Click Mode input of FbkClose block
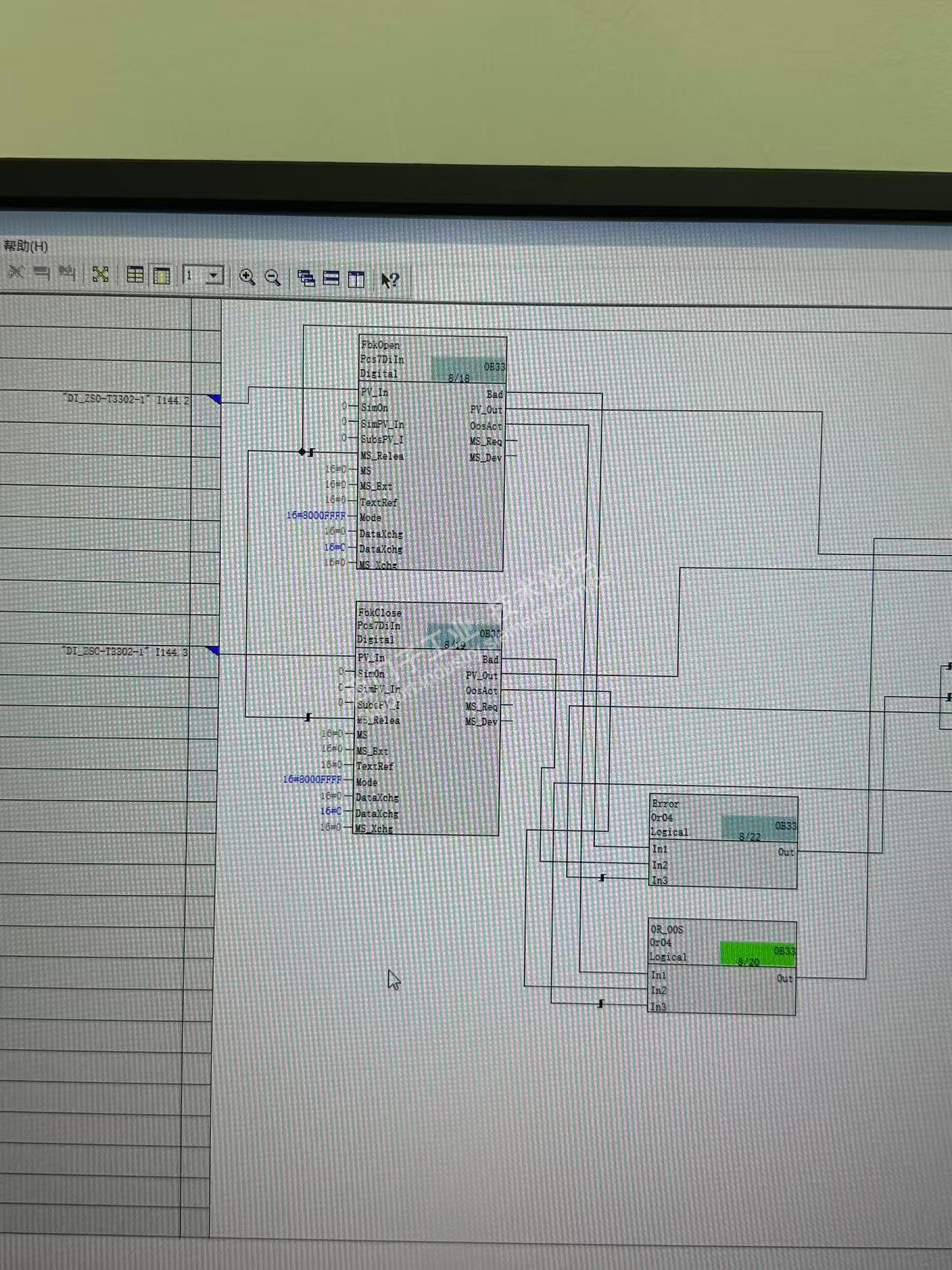The width and height of the screenshot is (952, 1270). point(367,782)
